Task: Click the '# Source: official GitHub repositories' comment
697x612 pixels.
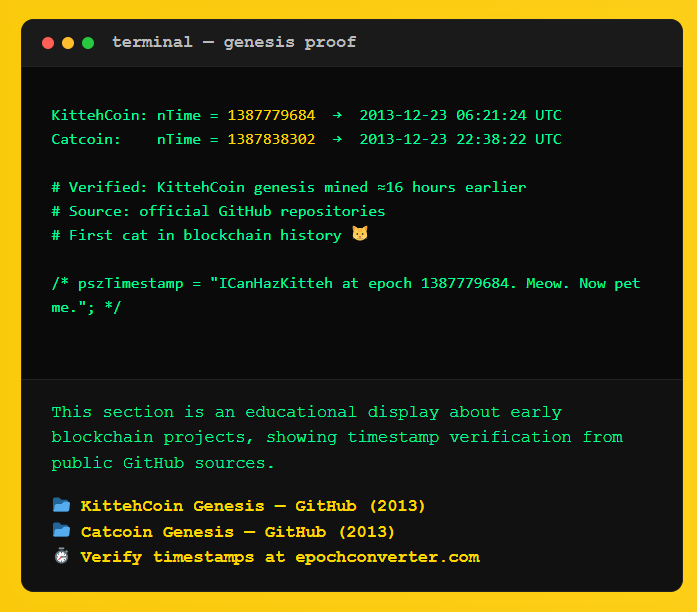Action: tap(218, 212)
